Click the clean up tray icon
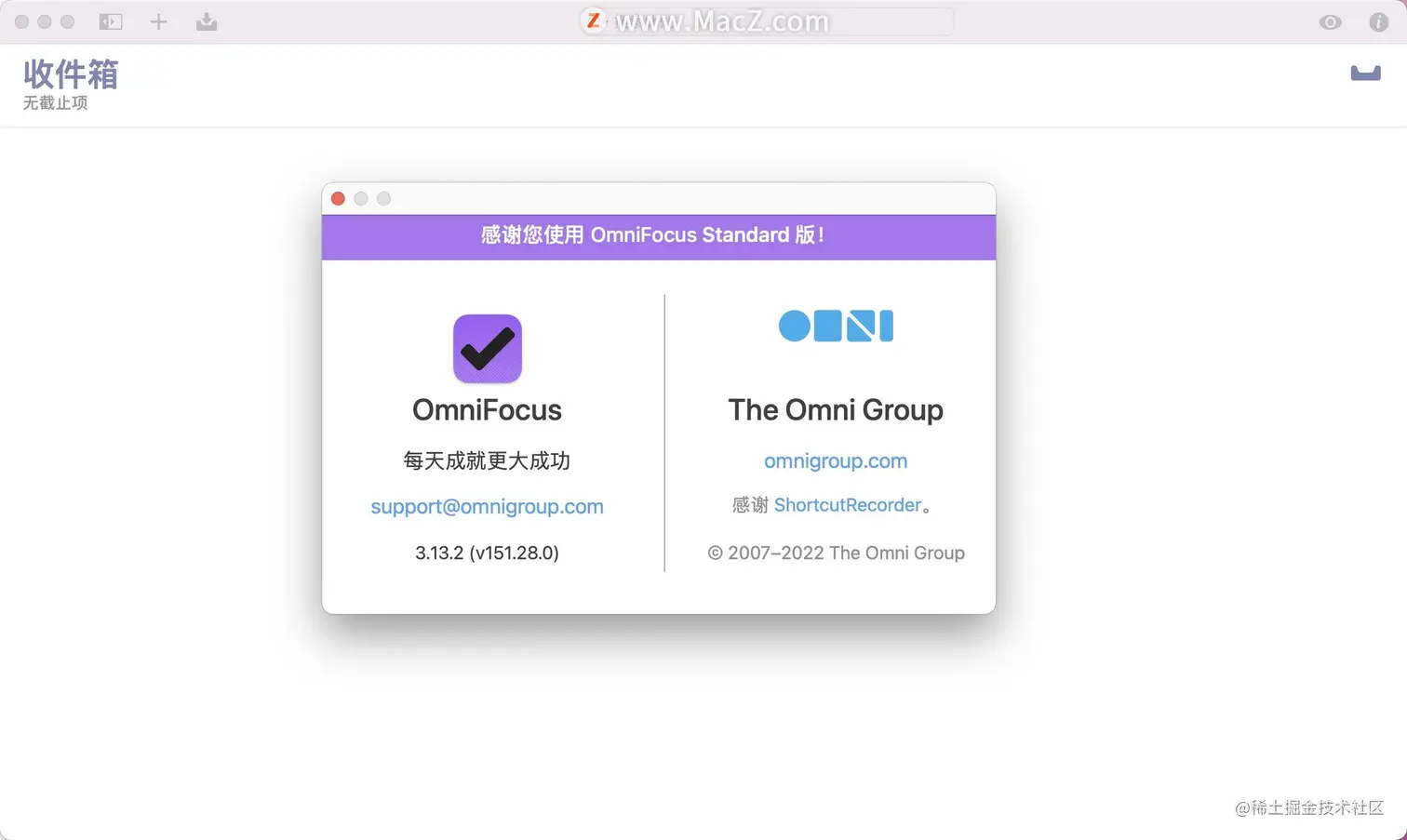 pos(207,21)
